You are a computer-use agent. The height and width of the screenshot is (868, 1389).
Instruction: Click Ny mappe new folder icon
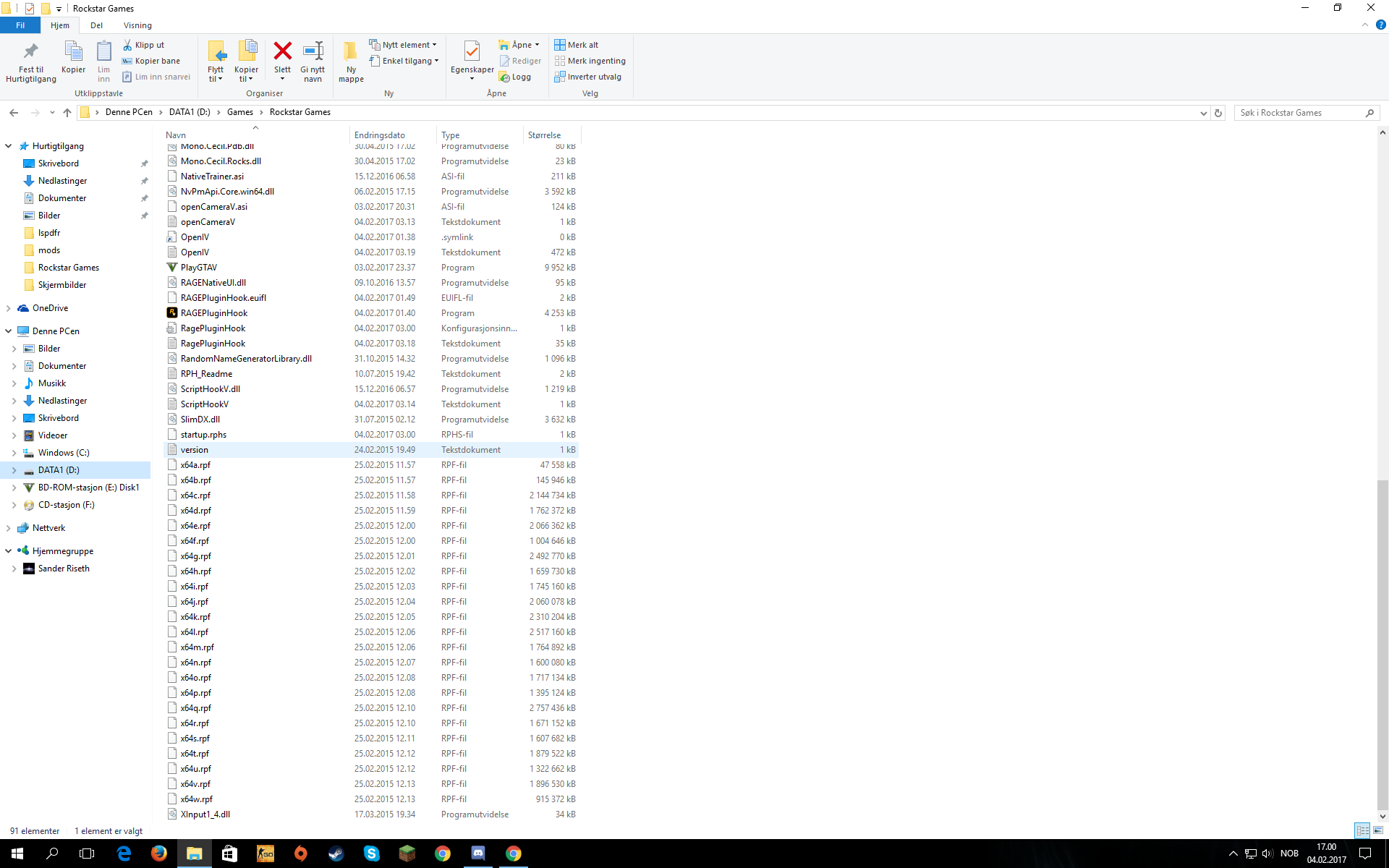click(351, 52)
